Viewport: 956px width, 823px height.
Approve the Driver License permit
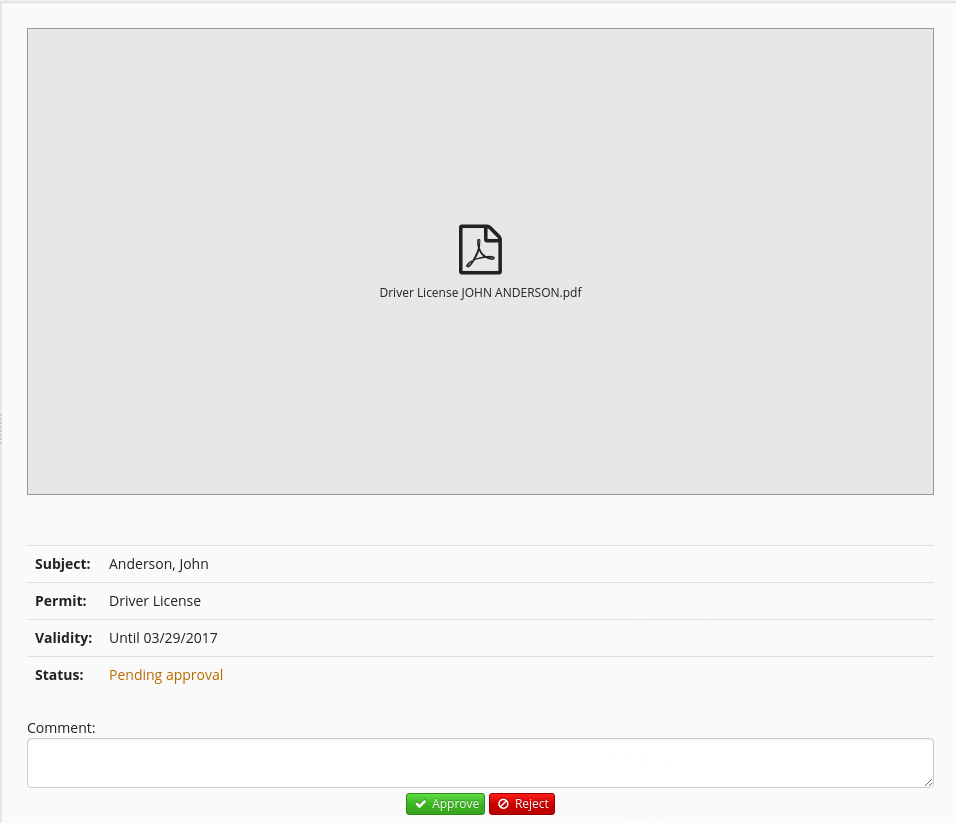pyautogui.click(x=445, y=804)
